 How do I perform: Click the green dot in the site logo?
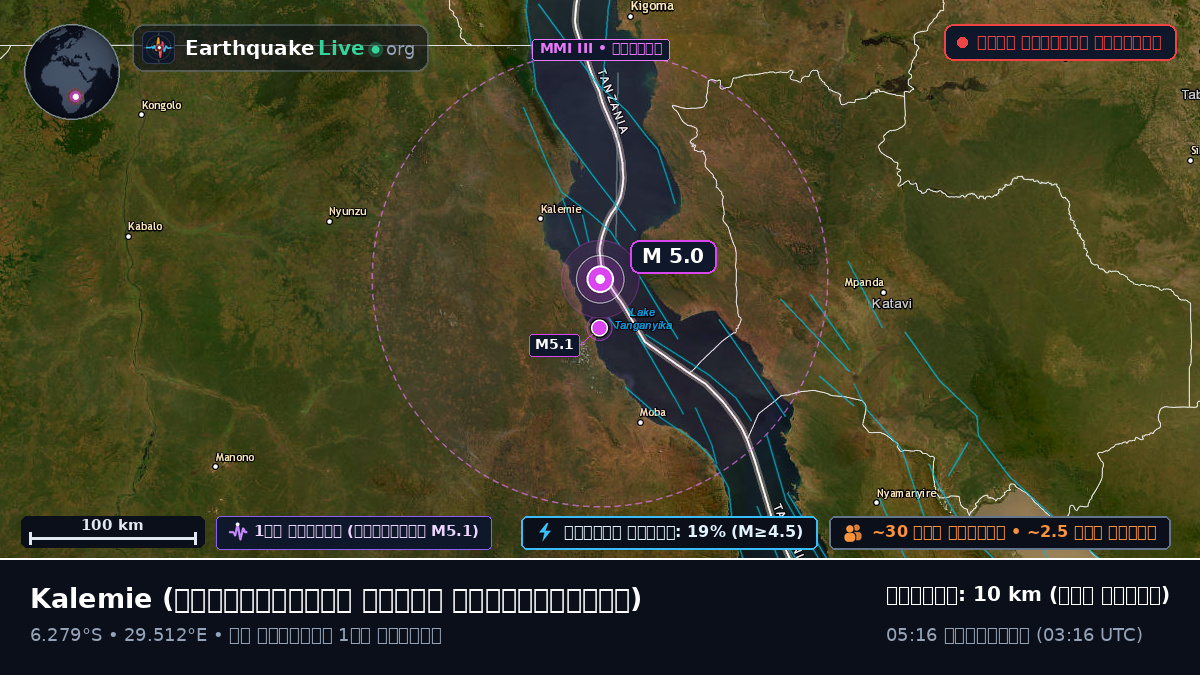click(375, 49)
